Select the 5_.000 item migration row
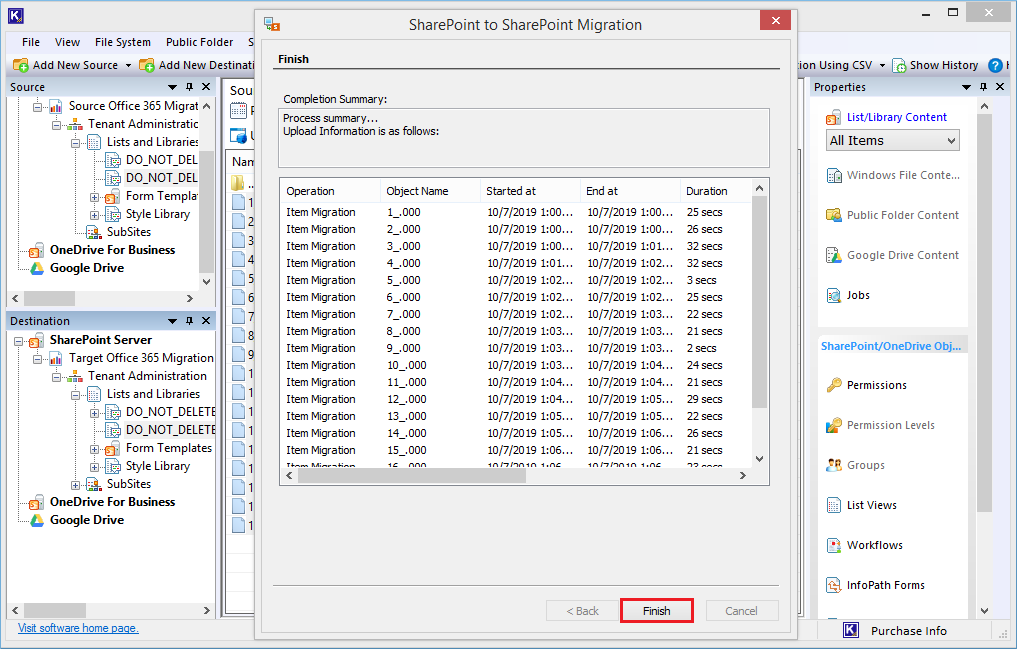 pyautogui.click(x=516, y=280)
